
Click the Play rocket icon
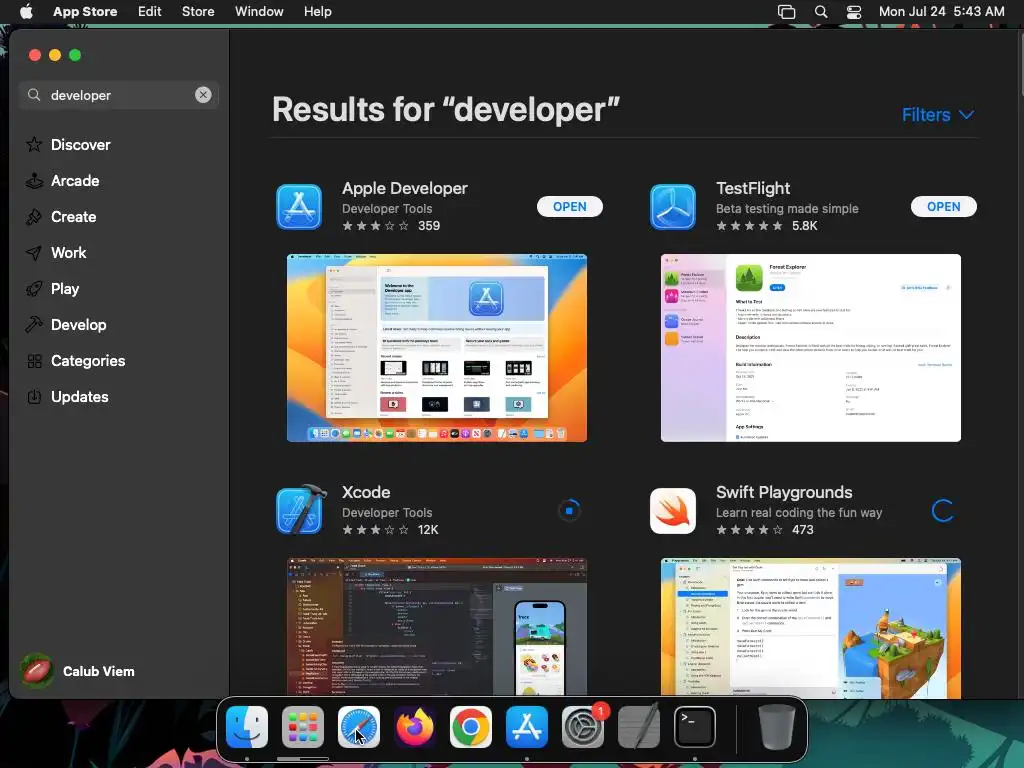coord(34,289)
